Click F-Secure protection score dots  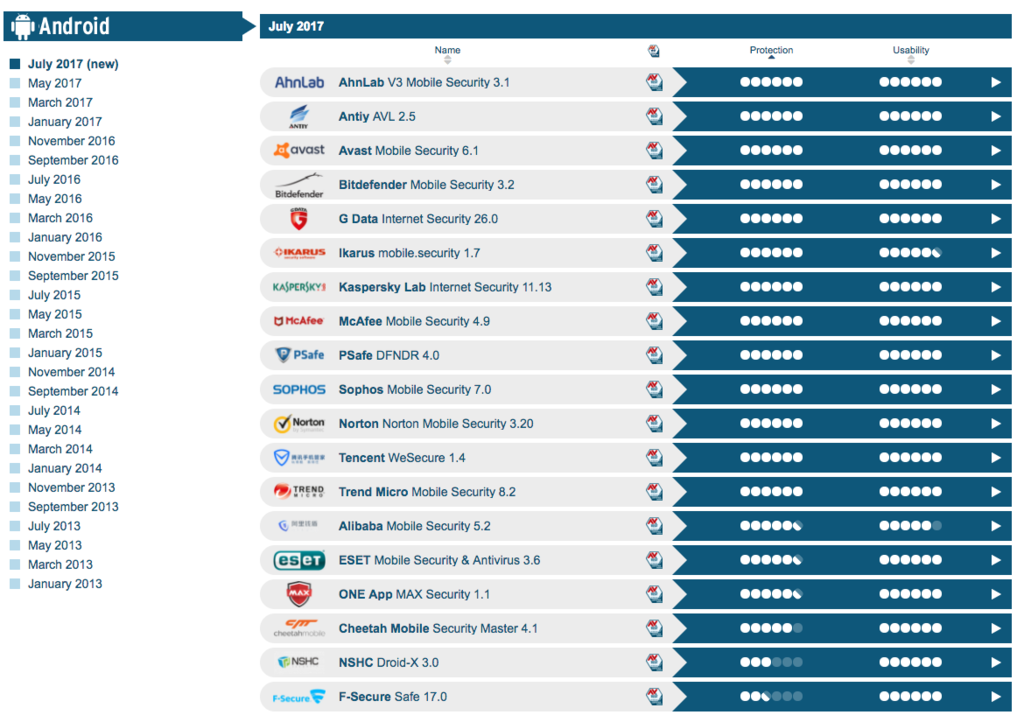pos(771,697)
